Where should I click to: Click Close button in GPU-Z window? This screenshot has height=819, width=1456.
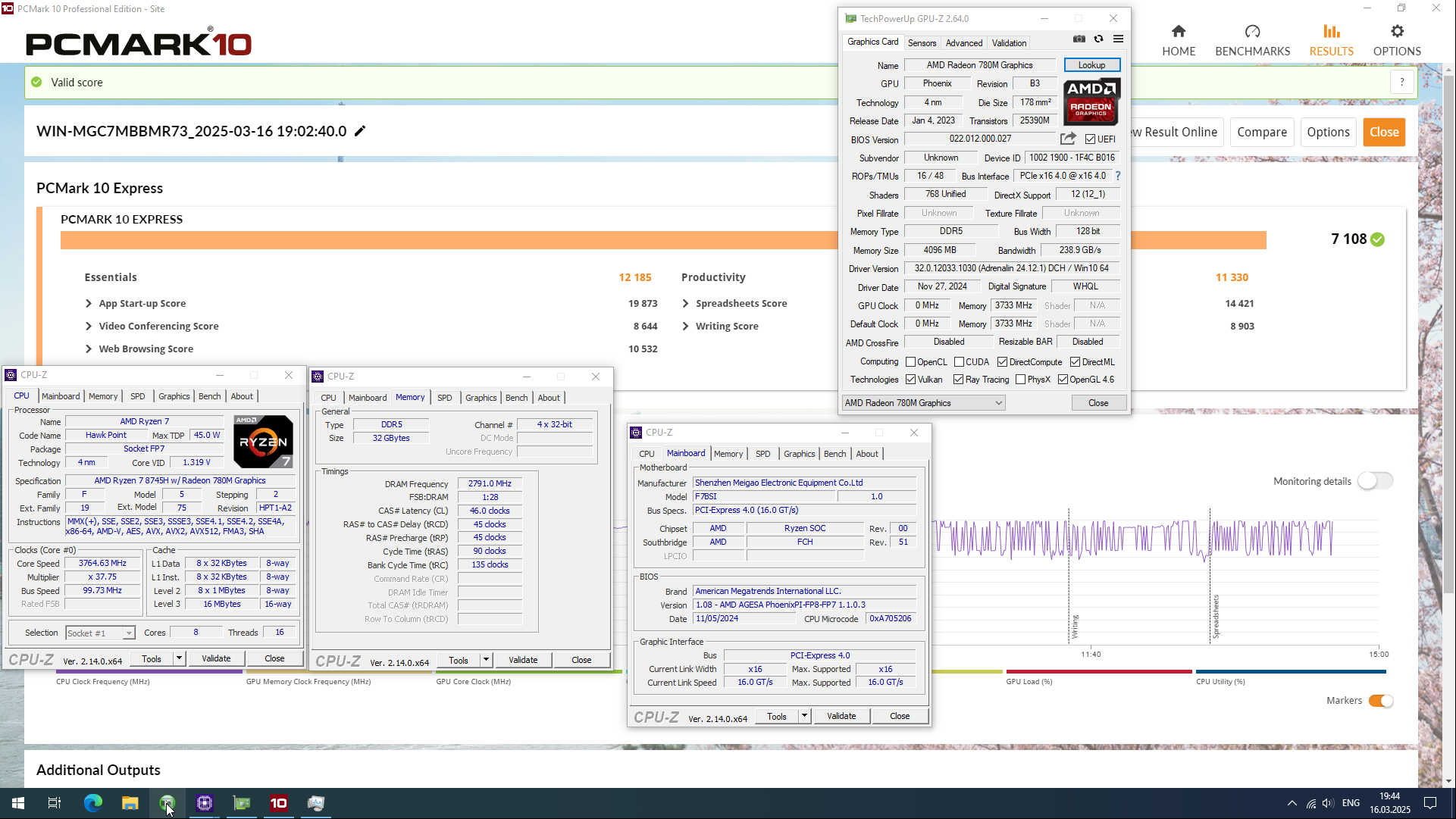point(1098,403)
